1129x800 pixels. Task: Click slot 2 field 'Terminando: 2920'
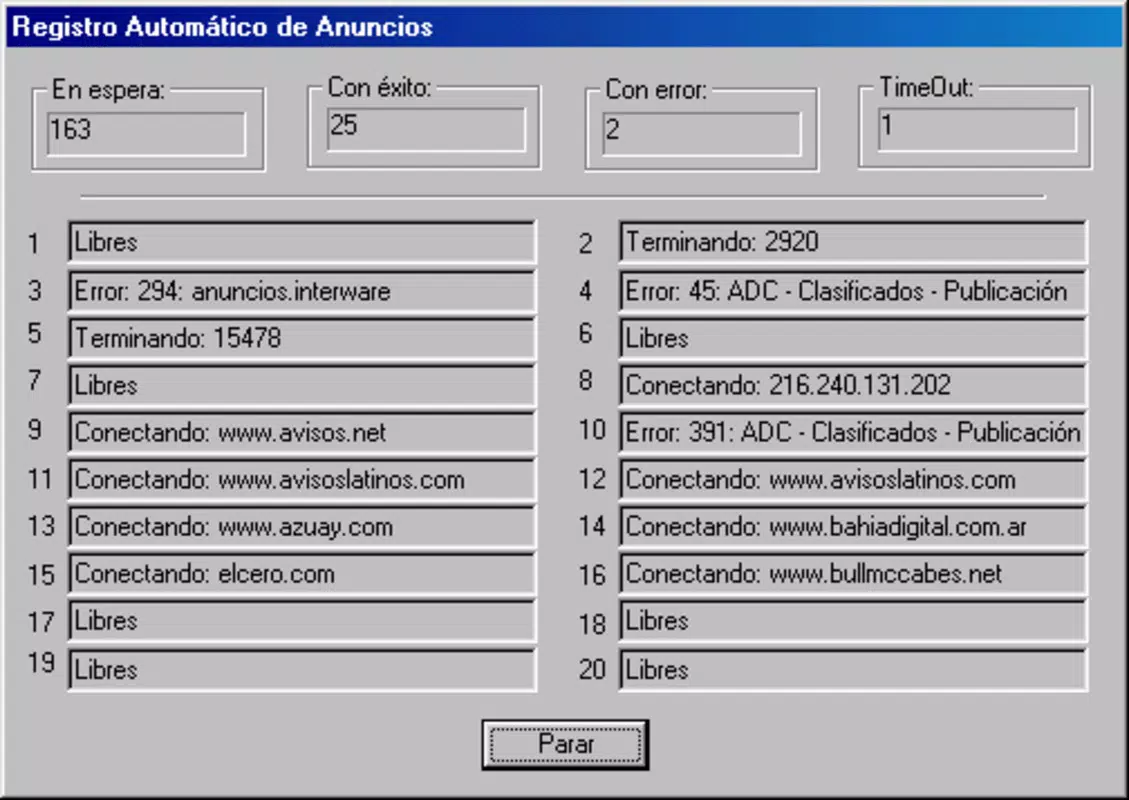tap(853, 242)
